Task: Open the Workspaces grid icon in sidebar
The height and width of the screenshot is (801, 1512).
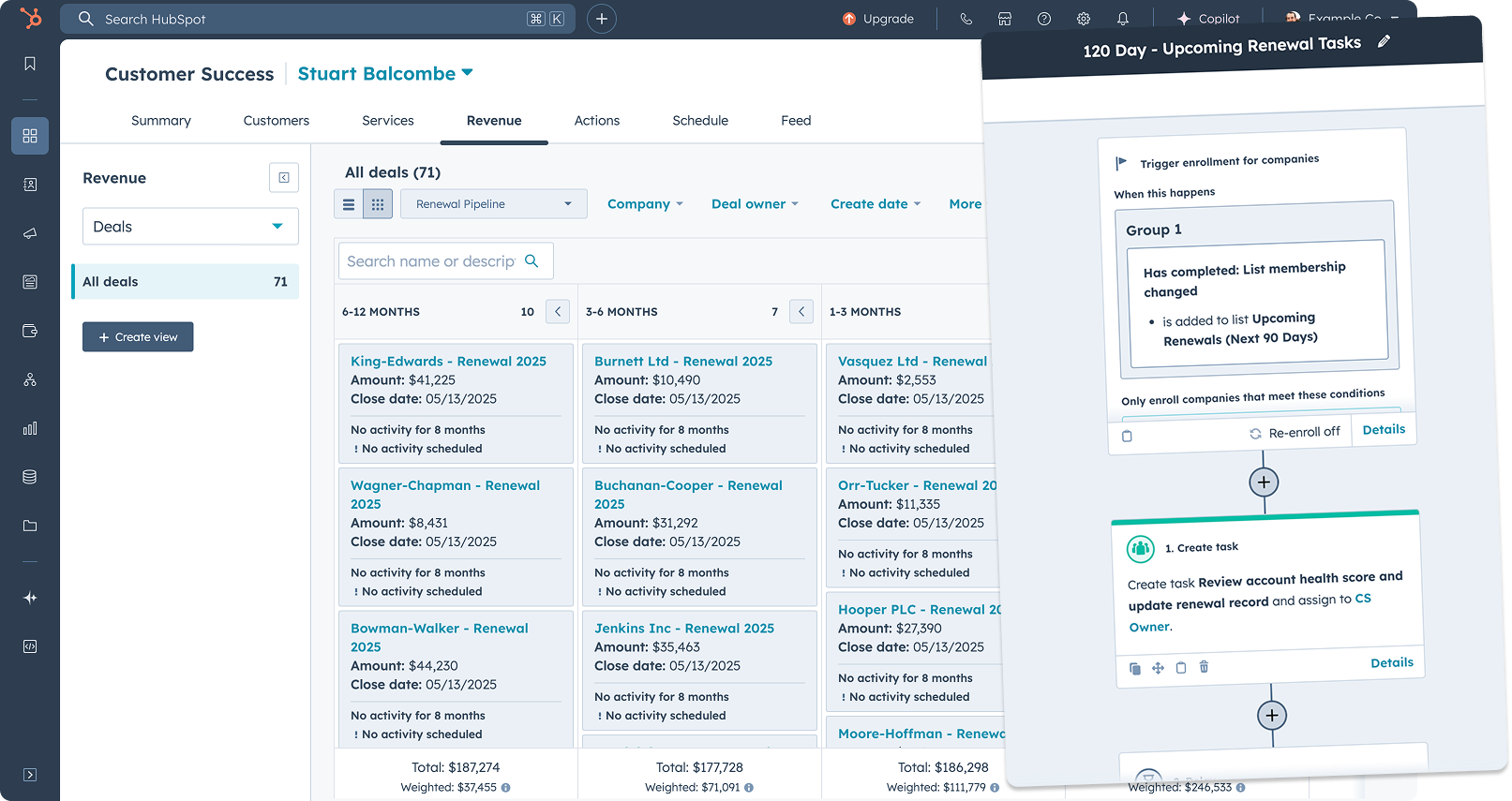Action: (30, 136)
